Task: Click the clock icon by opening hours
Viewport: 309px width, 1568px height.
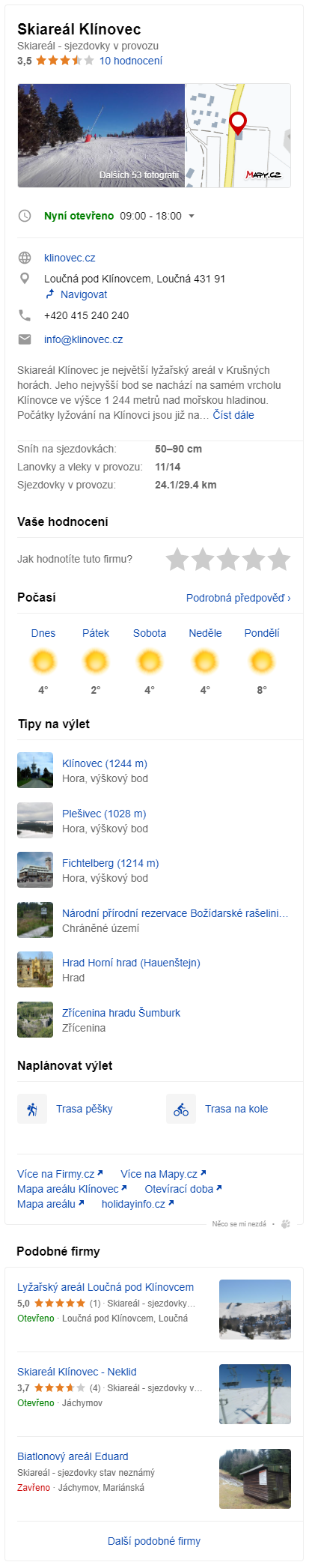Action: click(x=25, y=216)
